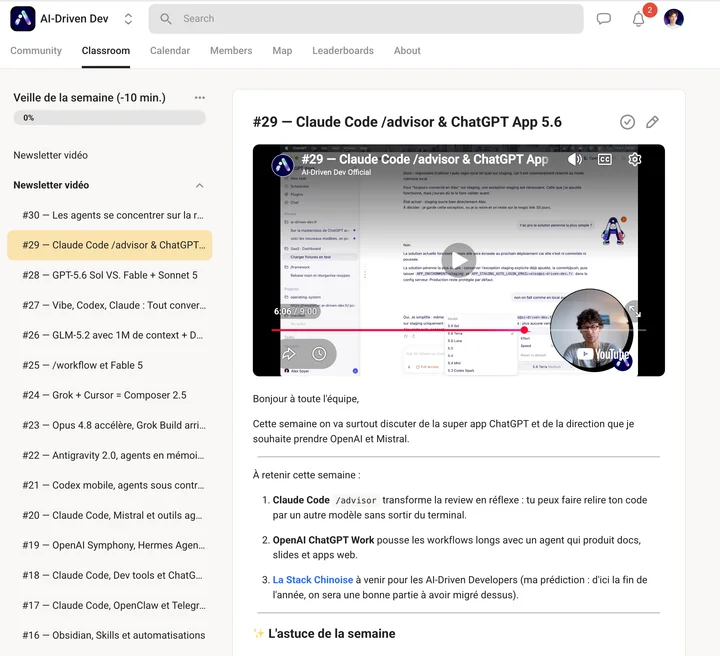
Task: Click the /advisor inline code text
Action: point(356,500)
